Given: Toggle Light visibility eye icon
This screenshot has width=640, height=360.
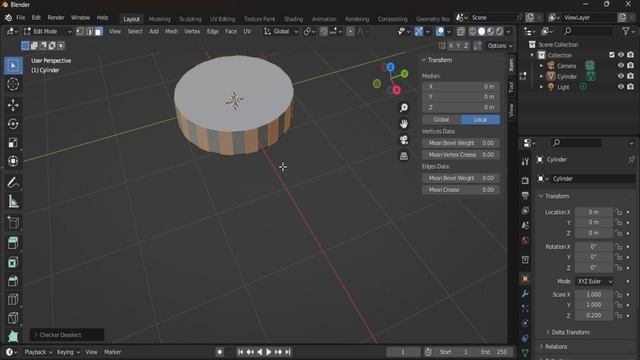Looking at the screenshot, I should pos(621,87).
